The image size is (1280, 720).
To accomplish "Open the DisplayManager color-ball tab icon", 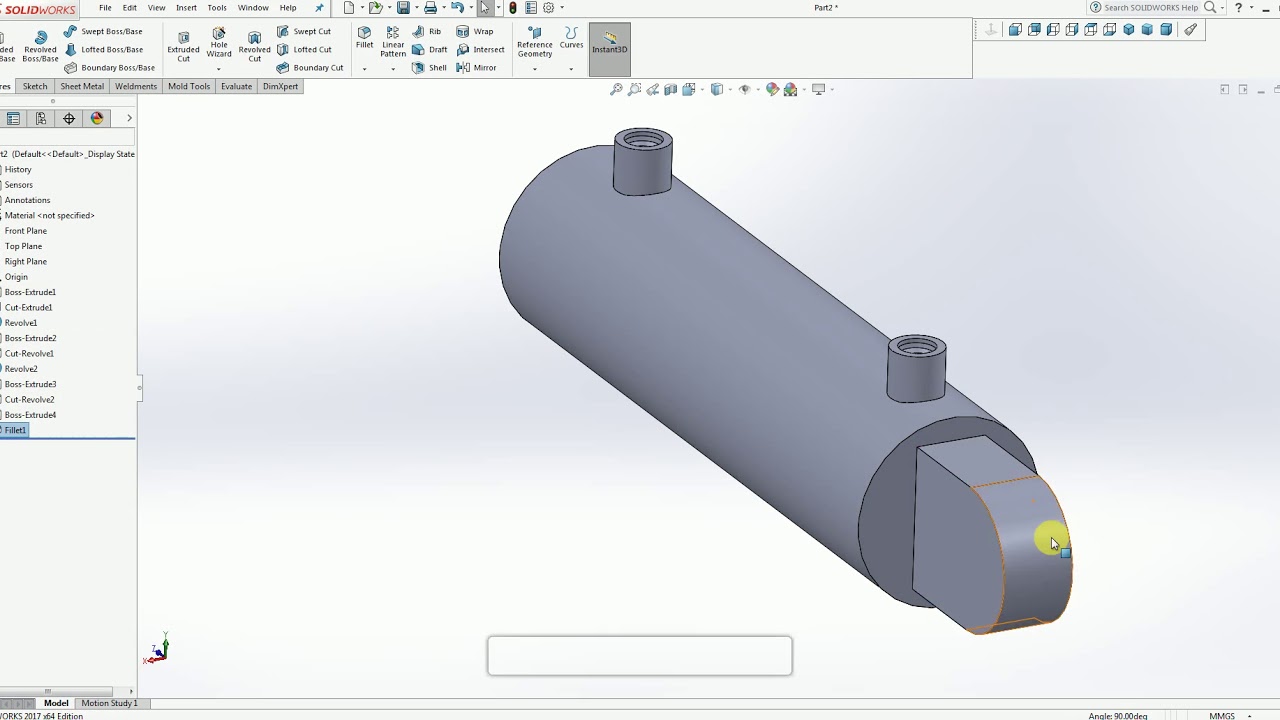I will [x=97, y=118].
